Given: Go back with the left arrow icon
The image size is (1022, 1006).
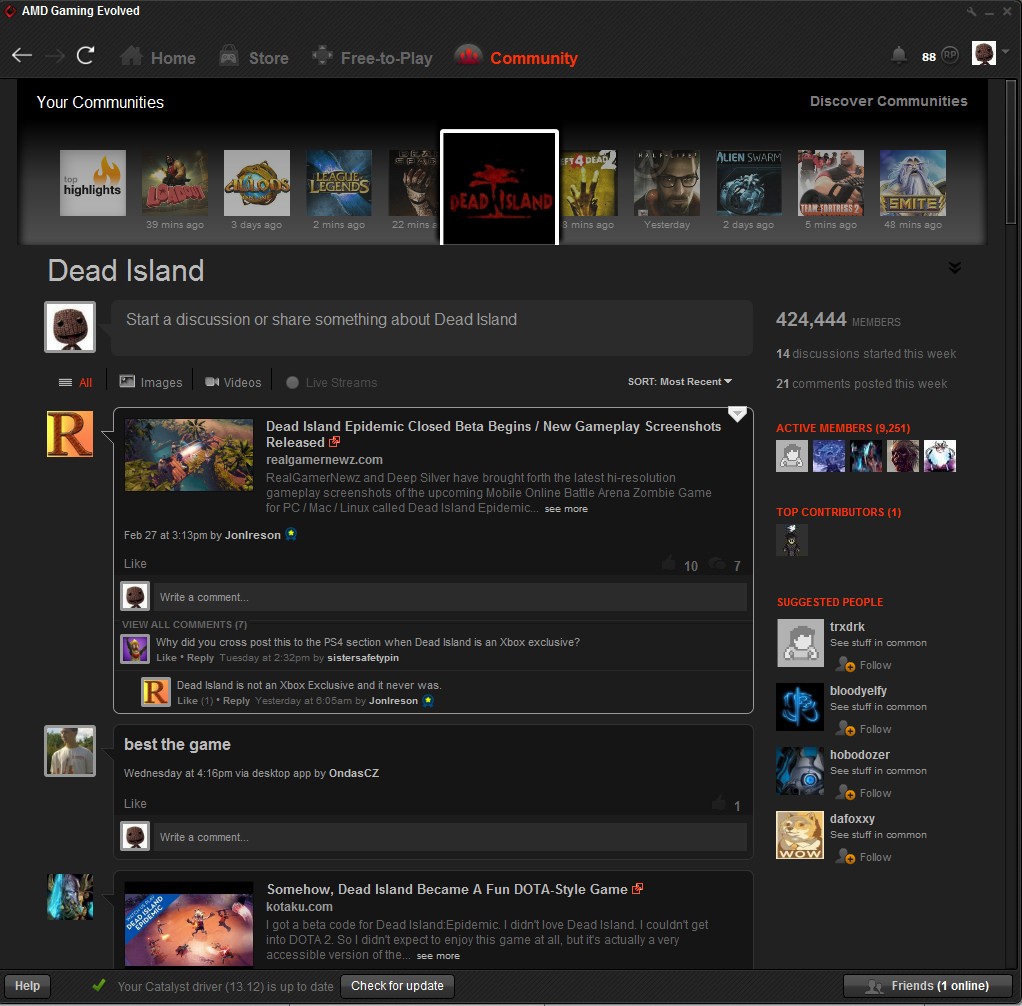Looking at the screenshot, I should click(22, 56).
